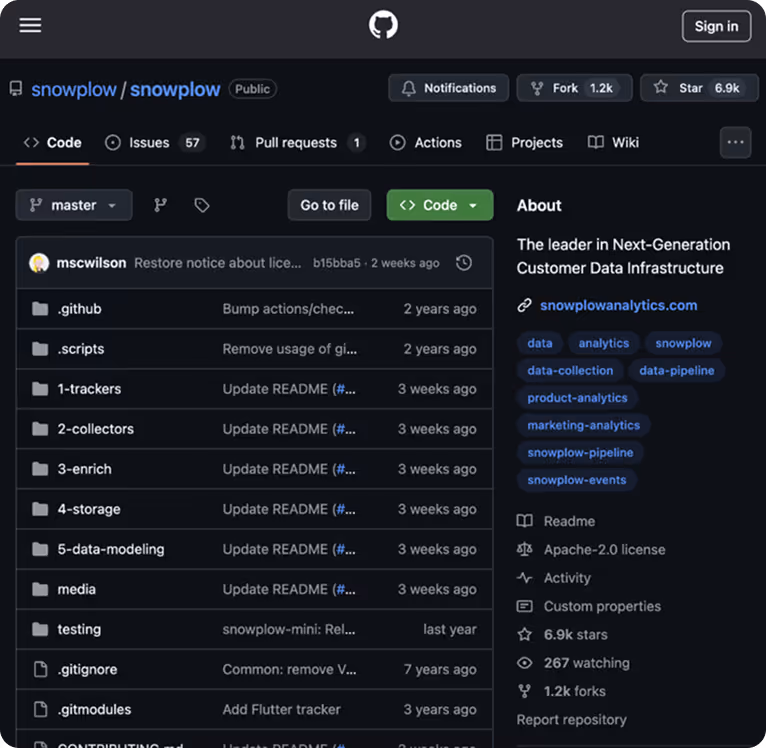Click the GitHub logo icon
This screenshot has width=766, height=748.
383,25
